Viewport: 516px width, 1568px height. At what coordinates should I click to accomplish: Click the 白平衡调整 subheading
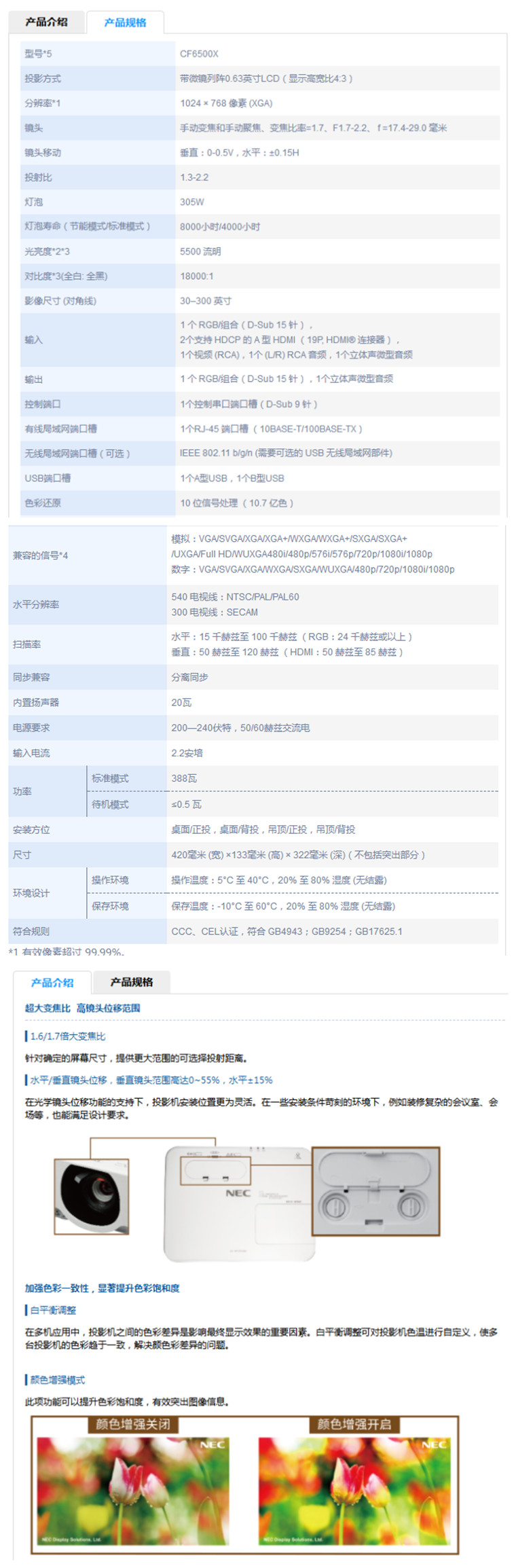tap(53, 1310)
